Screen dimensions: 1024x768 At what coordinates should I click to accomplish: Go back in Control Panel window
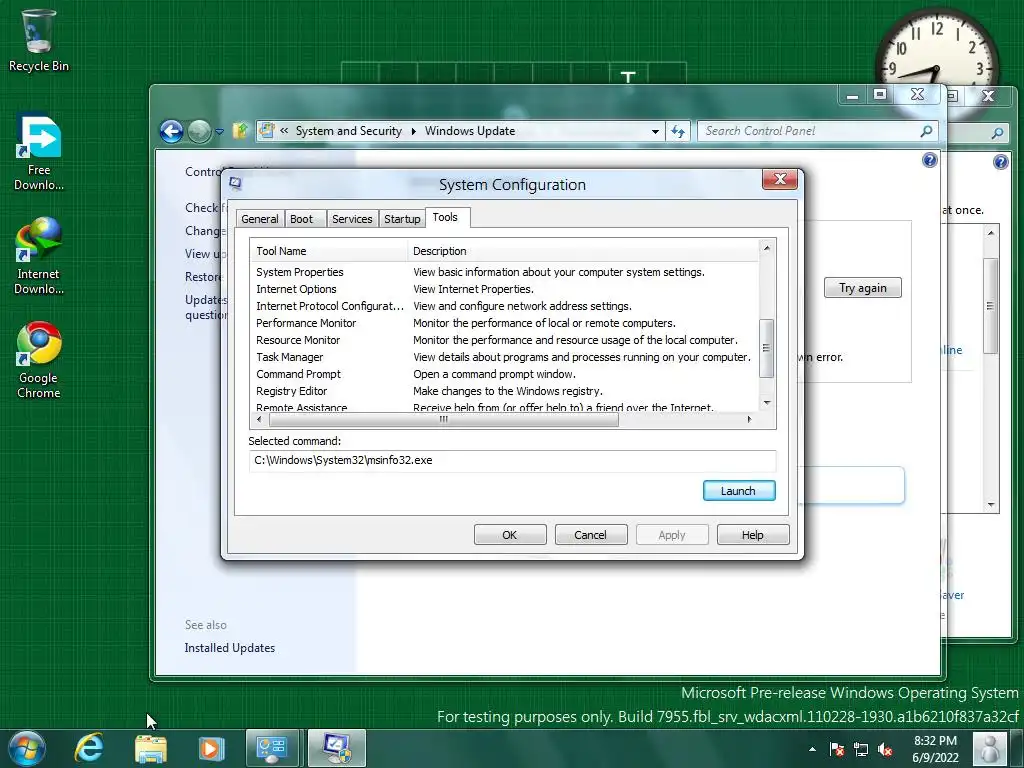[x=171, y=131]
